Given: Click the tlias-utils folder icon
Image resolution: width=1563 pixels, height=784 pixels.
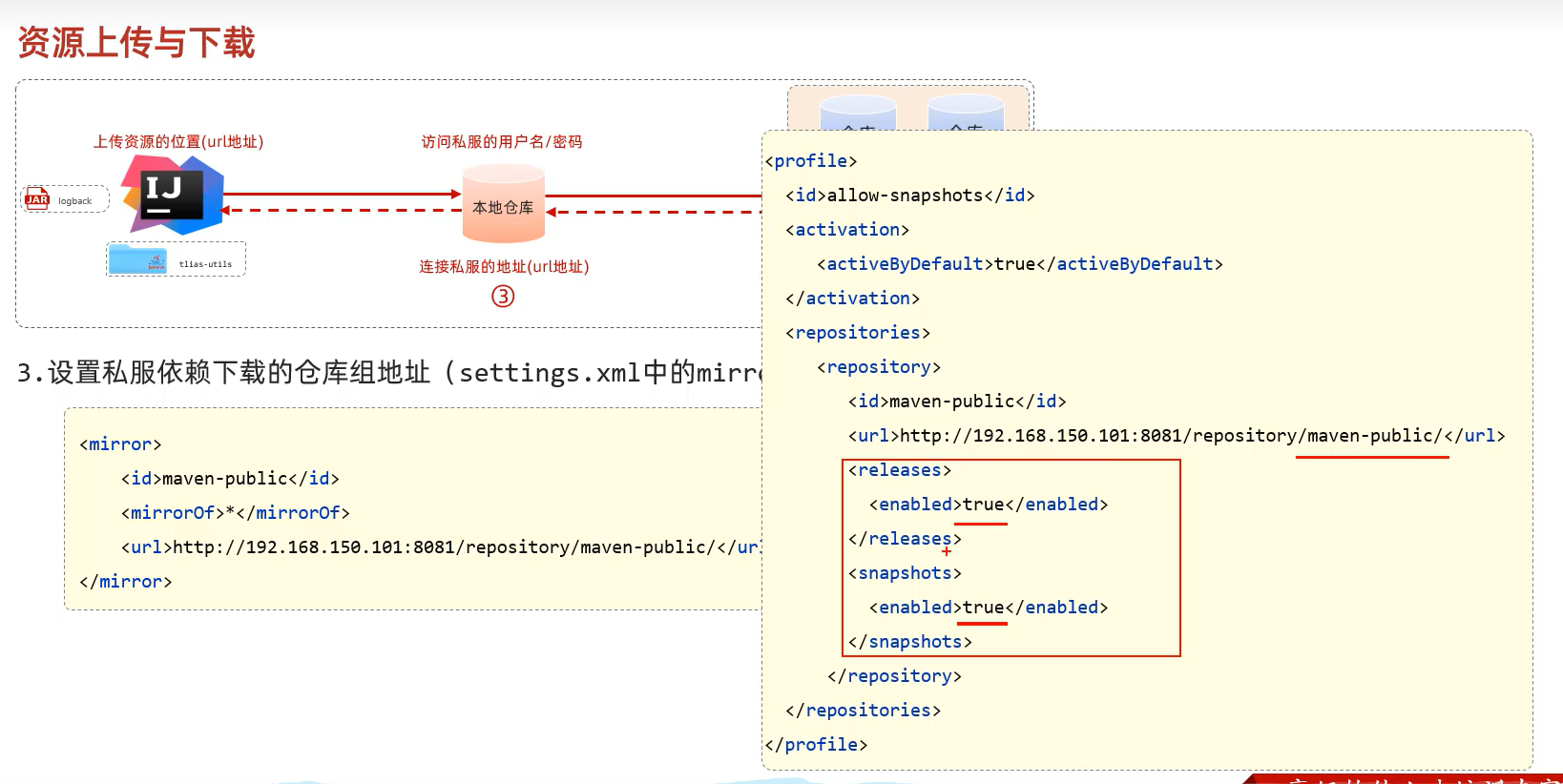Looking at the screenshot, I should tap(137, 259).
